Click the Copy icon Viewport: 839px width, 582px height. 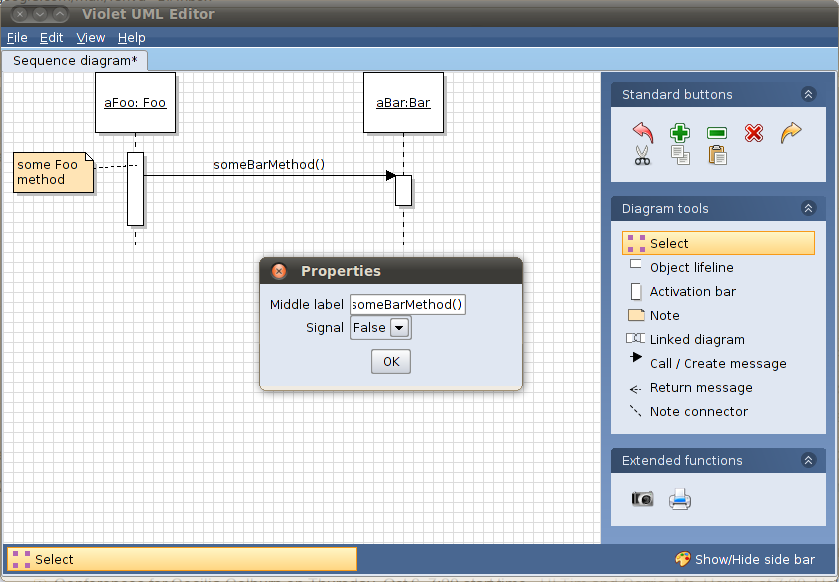680,155
